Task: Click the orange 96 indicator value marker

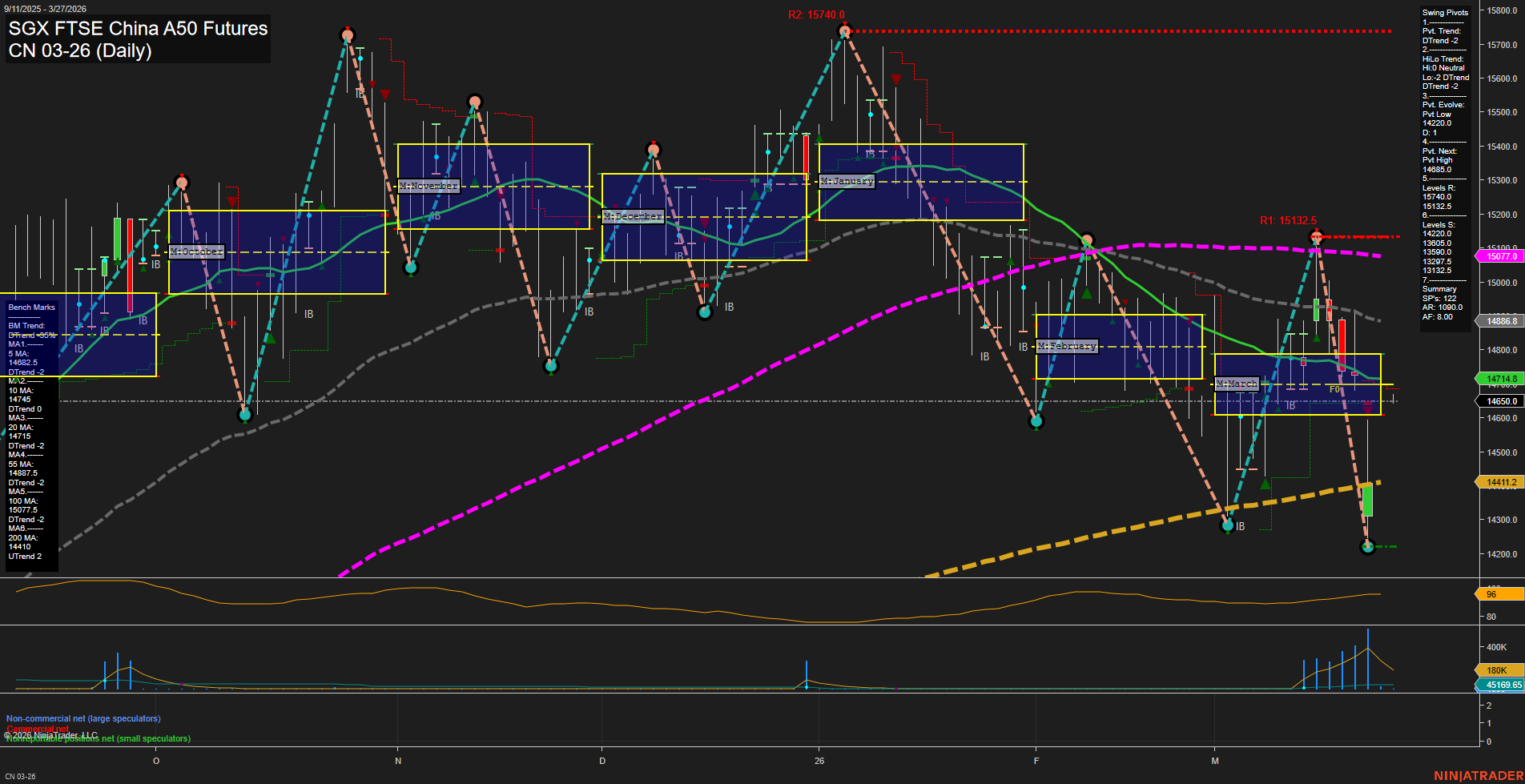Action: (1499, 594)
